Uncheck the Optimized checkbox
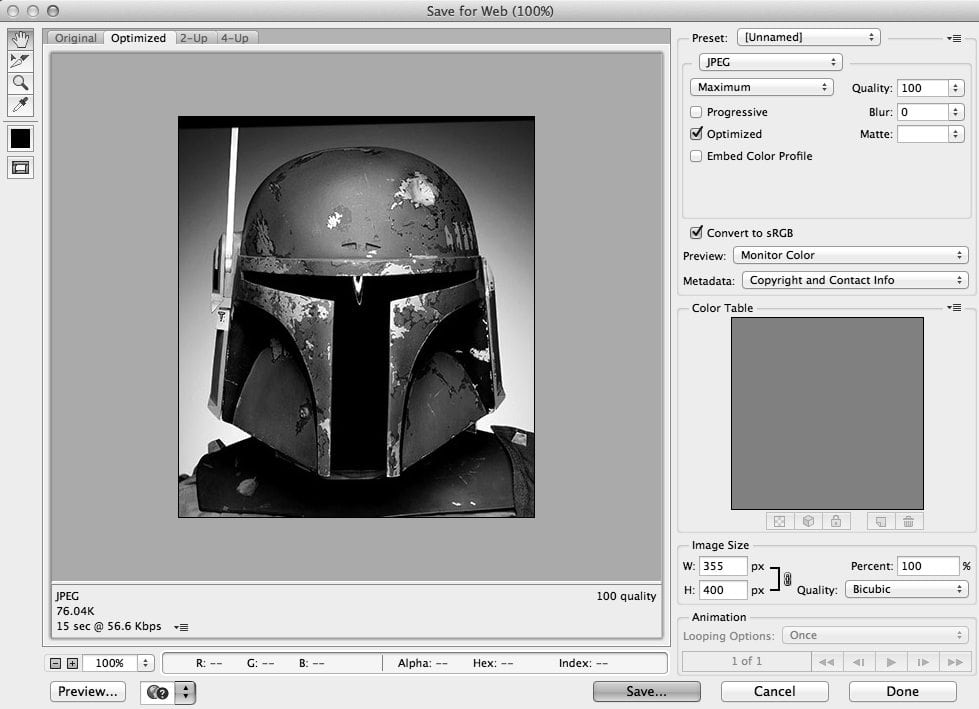Image resolution: width=979 pixels, height=709 pixels. point(696,134)
